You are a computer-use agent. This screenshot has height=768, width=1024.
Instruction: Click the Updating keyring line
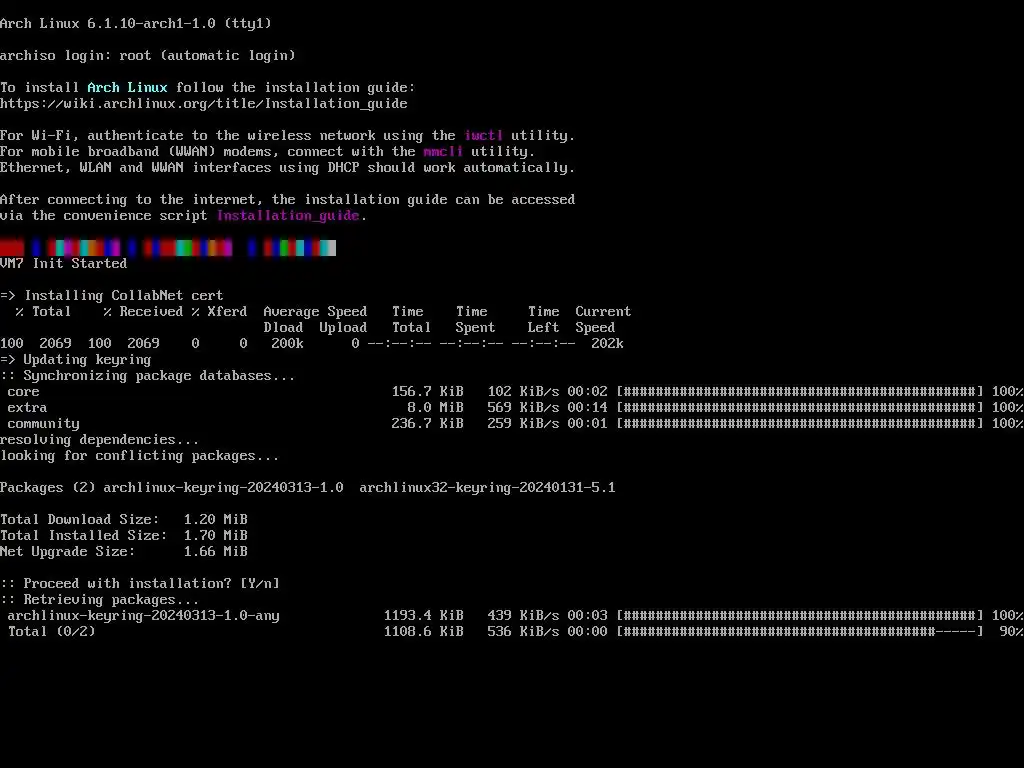coord(76,359)
